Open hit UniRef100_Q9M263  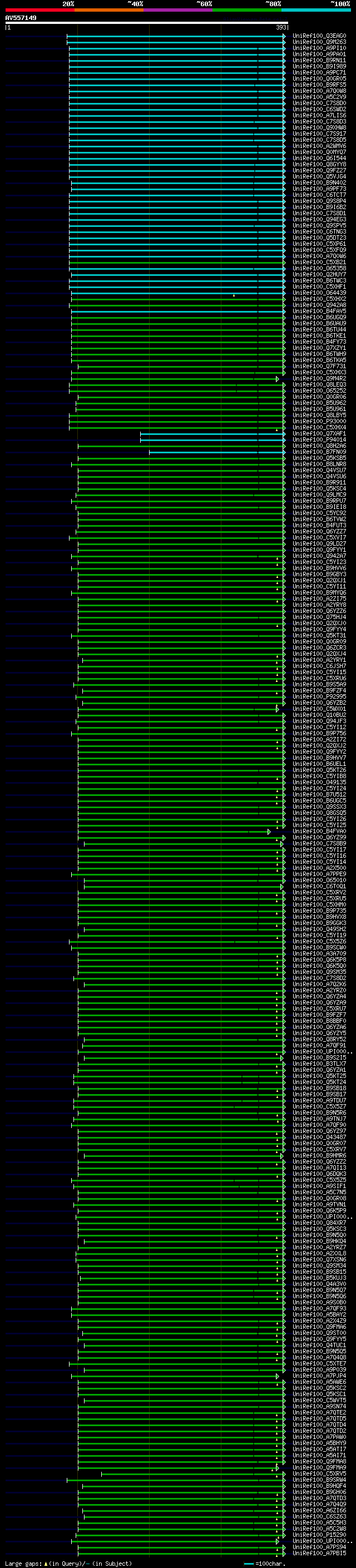tap(319, 42)
